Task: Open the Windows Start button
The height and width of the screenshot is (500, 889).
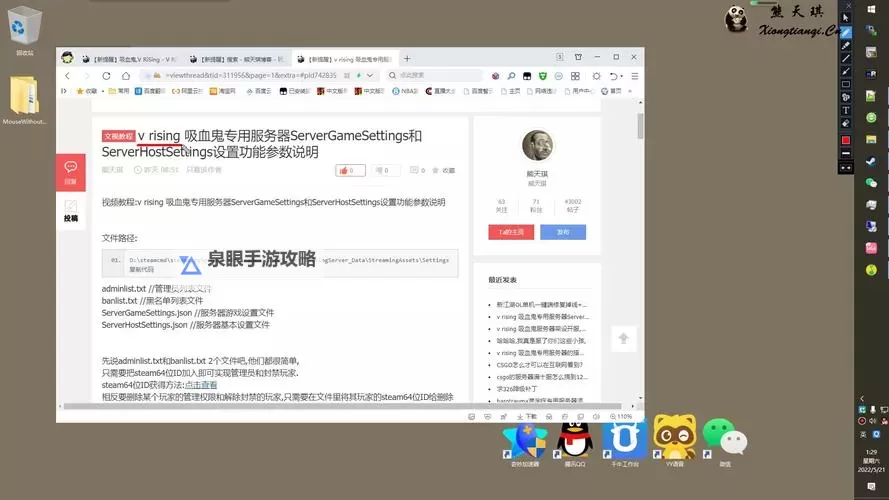Action: coord(871,10)
